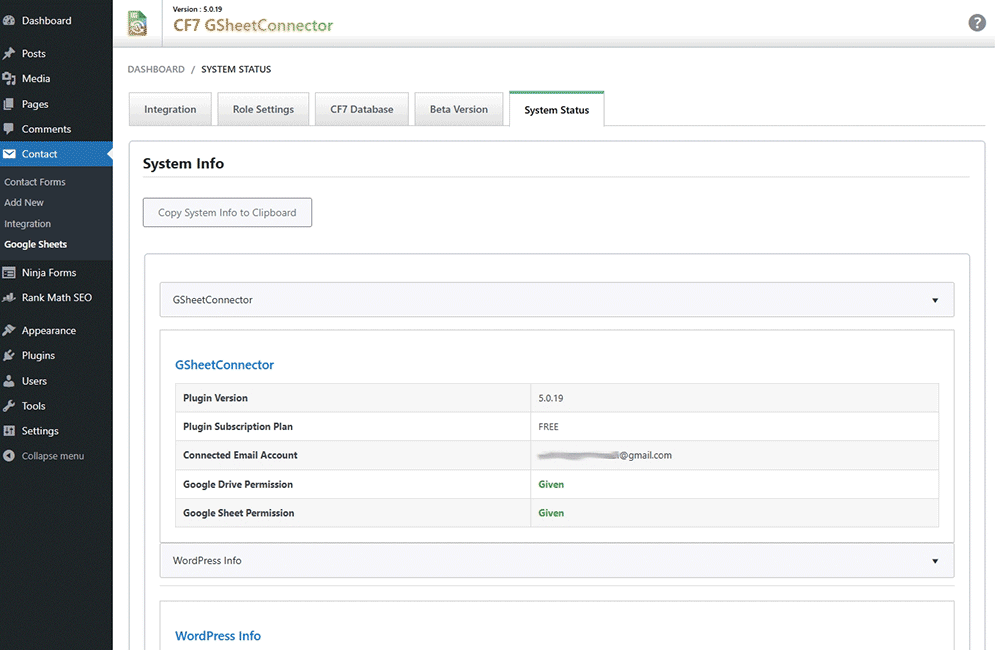Click the Users person icon
The width and height of the screenshot is (1000, 650).
tap(9, 381)
